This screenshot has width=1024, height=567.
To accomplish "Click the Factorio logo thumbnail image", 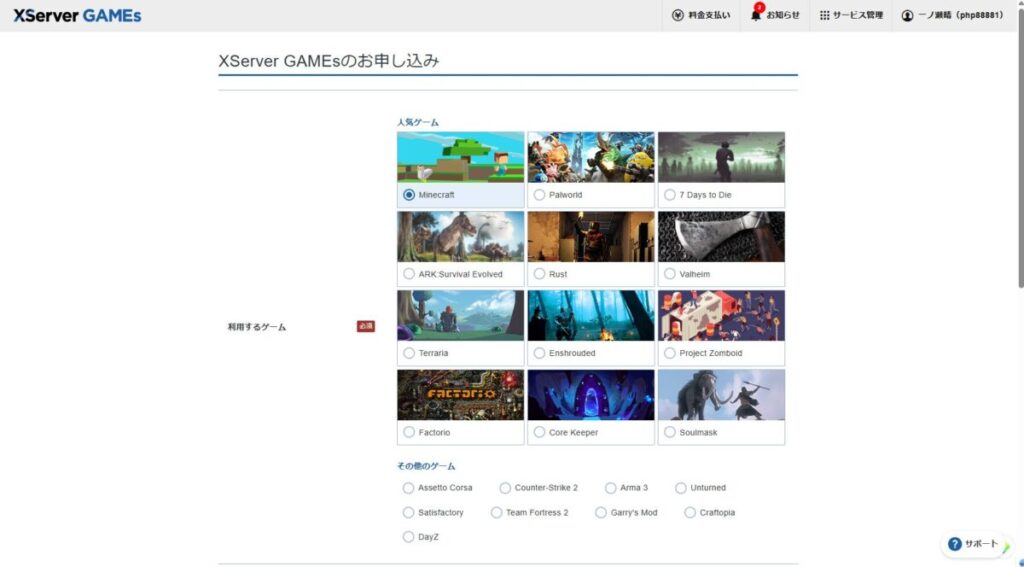I will pyautogui.click(x=460, y=395).
